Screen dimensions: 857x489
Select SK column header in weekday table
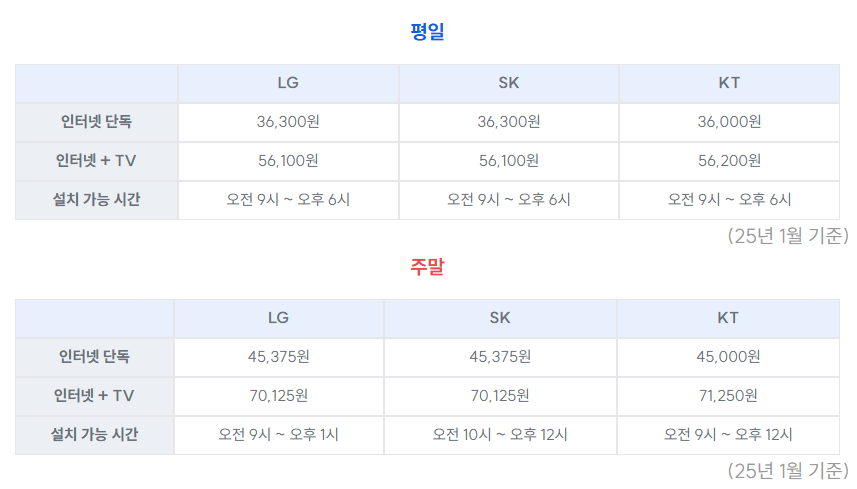pyautogui.click(x=508, y=83)
